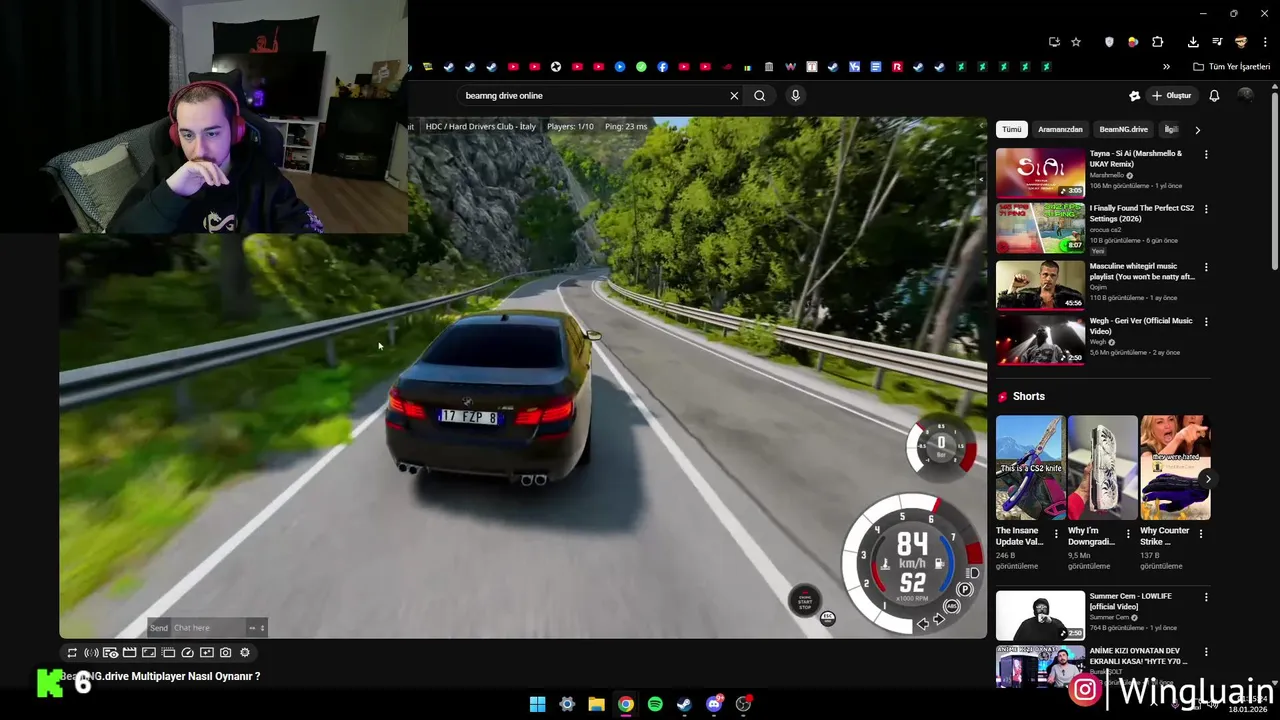Open the Facebook bookmark in bookmarks bar
Viewport: 1280px width, 720px height.
[662, 67]
